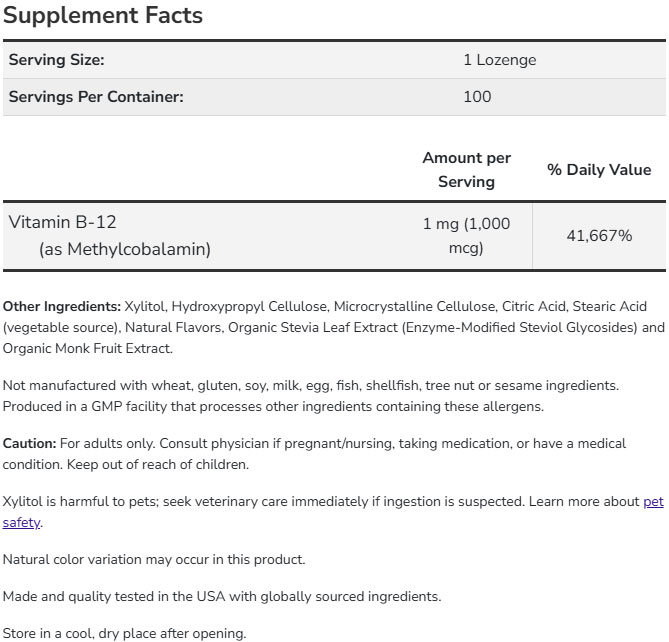
Task: Click the Store in a cool, dry place line
Action: click(124, 633)
